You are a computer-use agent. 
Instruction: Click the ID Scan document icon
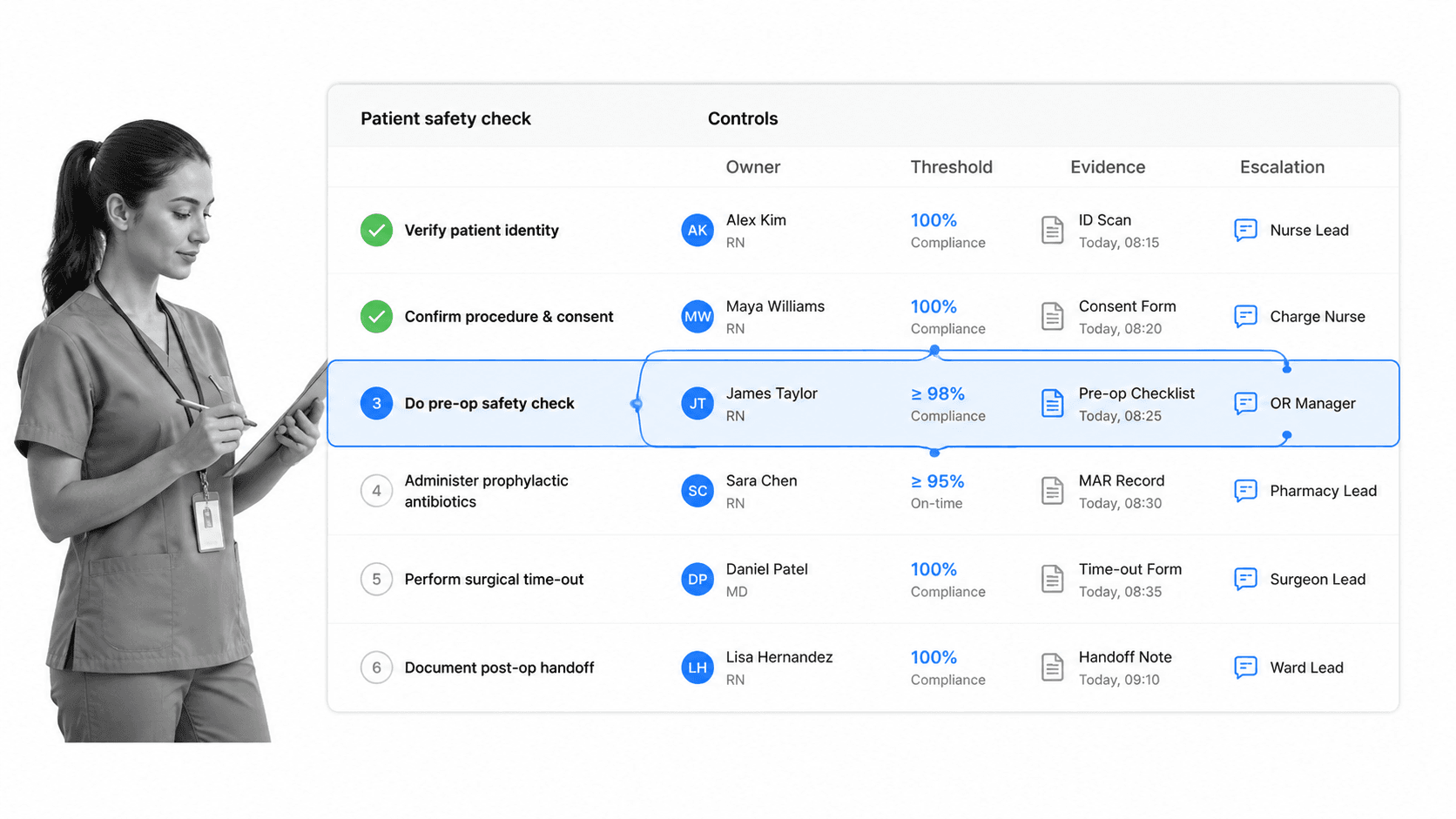[x=1052, y=231]
